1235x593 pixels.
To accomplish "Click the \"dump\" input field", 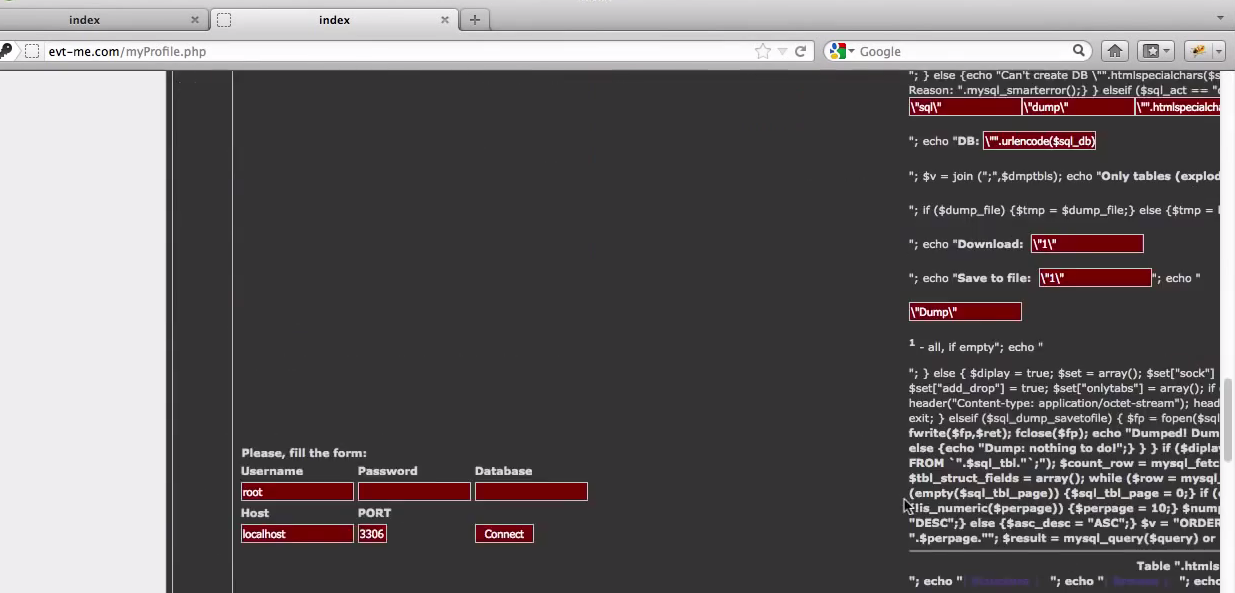I will pos(1078,107).
